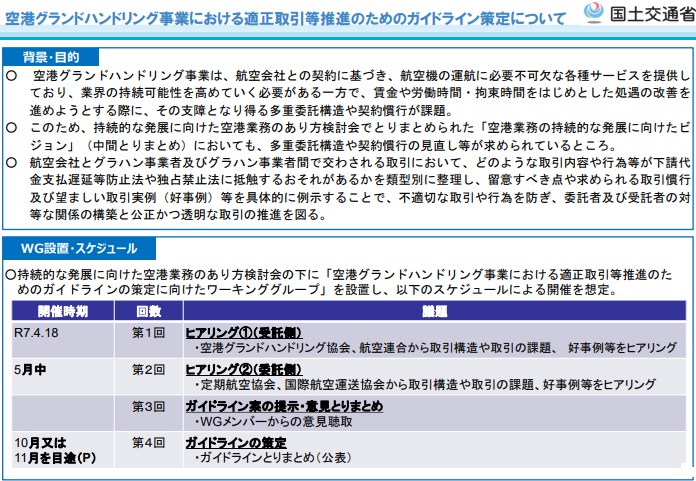The height and width of the screenshot is (481, 696).
Task: Click circle bullet before このため paragraph
Action: tap(11, 128)
